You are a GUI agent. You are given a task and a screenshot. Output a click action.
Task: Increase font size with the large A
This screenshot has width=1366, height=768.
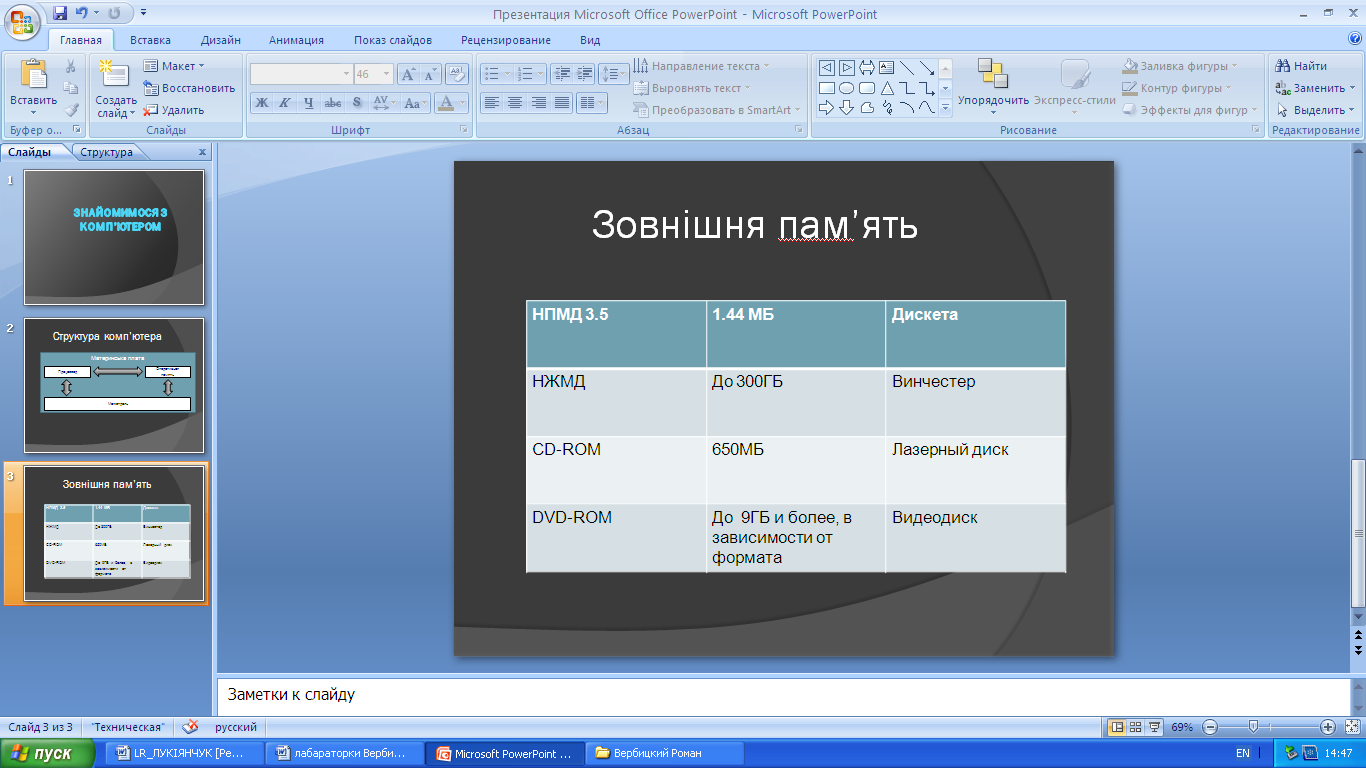tap(408, 74)
